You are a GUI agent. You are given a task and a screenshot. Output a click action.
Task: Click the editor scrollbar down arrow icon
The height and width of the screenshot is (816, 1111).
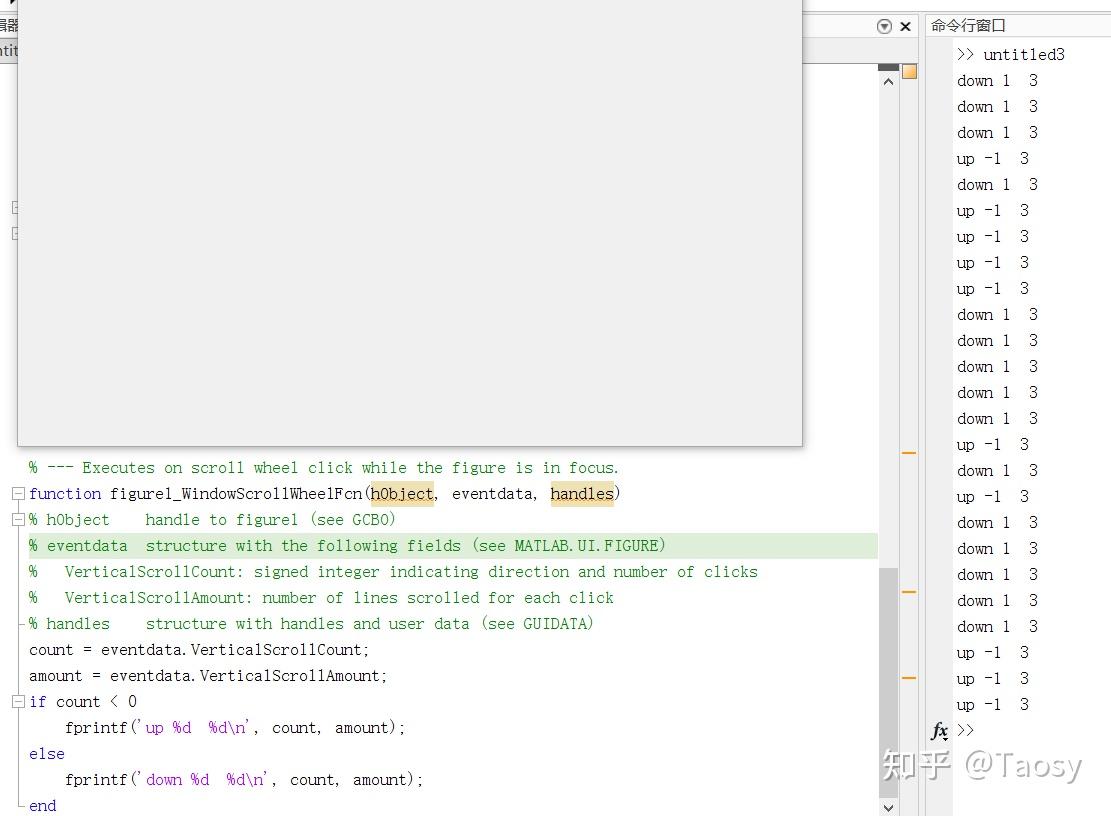click(888, 807)
